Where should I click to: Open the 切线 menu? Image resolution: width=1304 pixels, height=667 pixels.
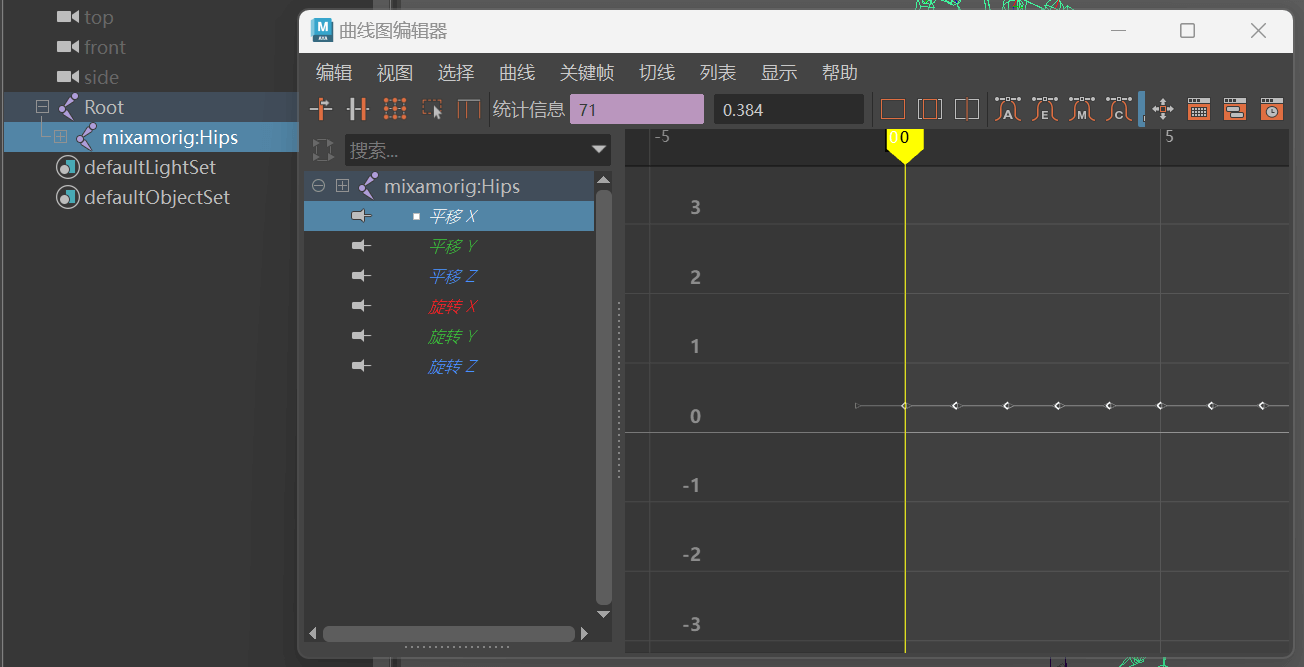pyautogui.click(x=657, y=73)
